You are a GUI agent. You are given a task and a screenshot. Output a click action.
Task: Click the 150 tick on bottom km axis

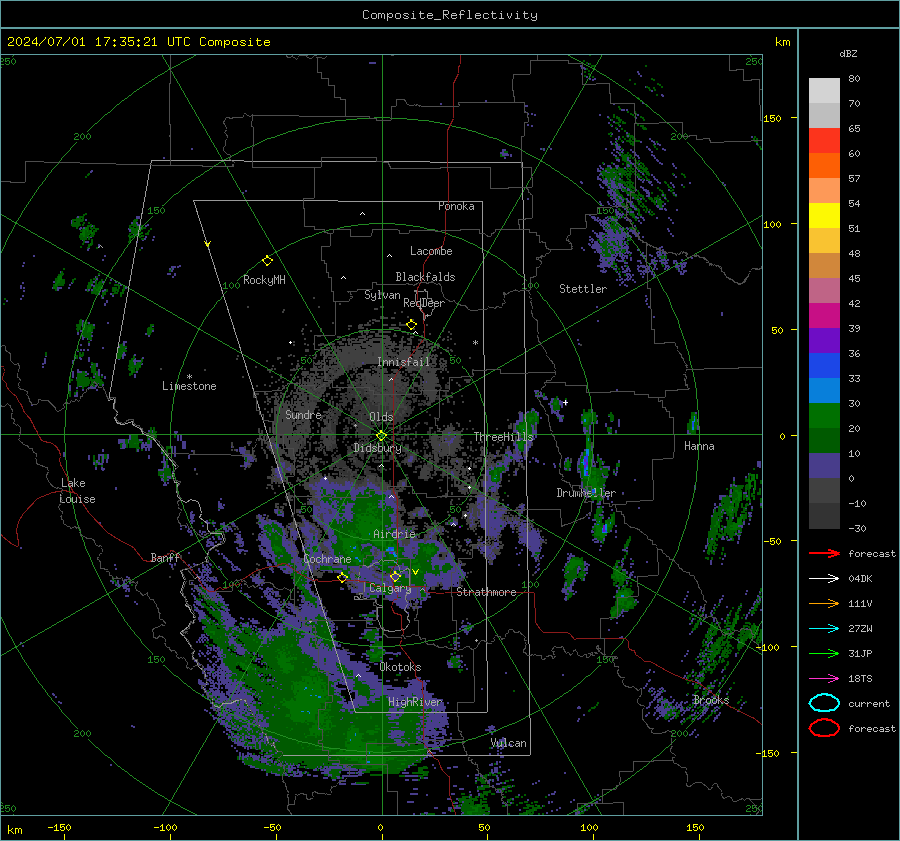coord(695,828)
